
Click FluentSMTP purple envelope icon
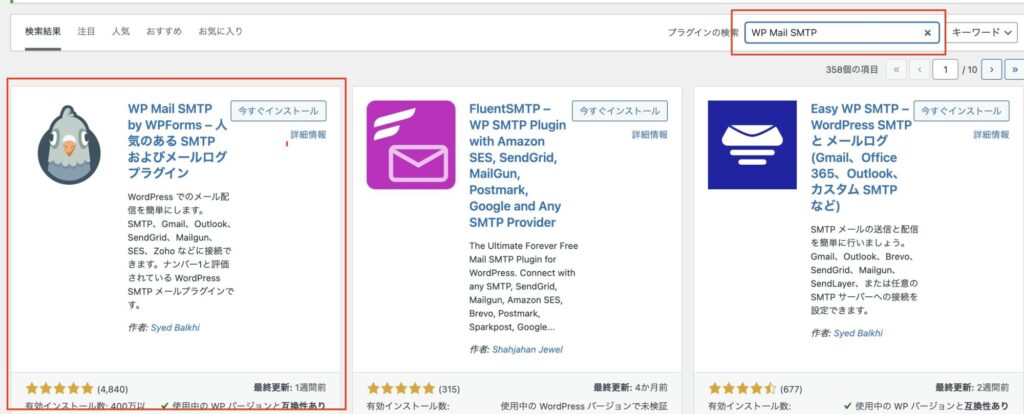point(411,145)
